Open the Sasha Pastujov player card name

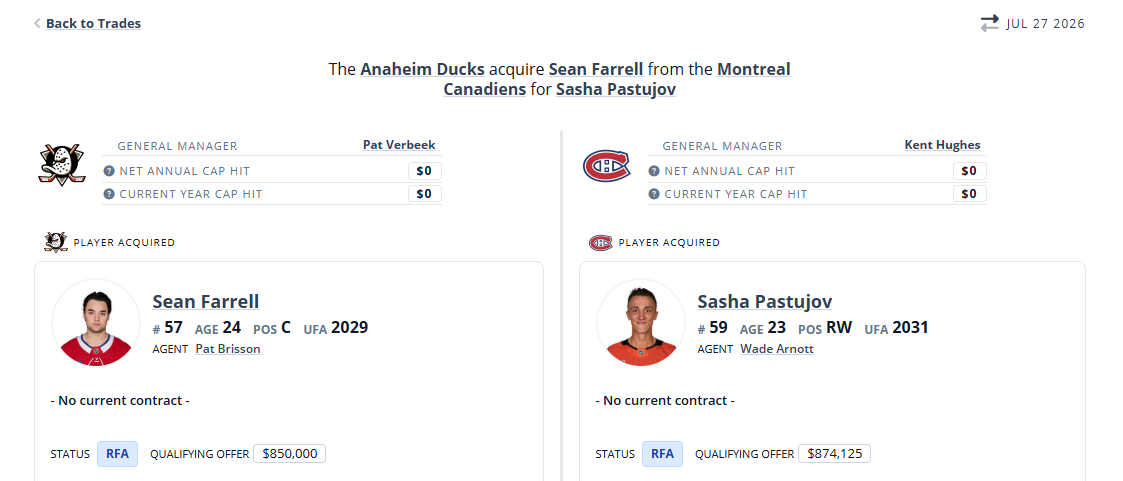click(x=765, y=301)
